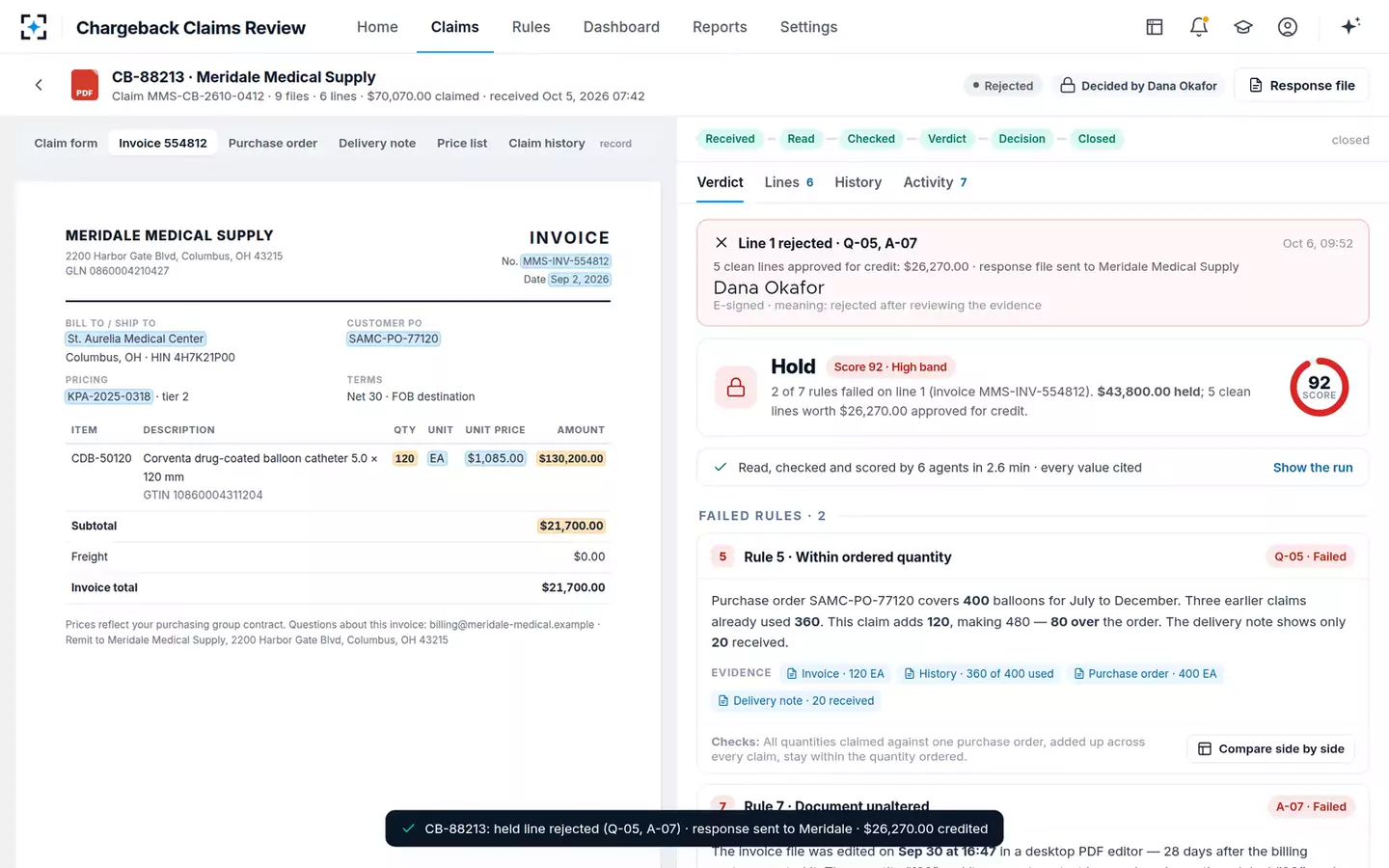Go back using the left chevron
This screenshot has height=868, width=1389.
pos(39,85)
